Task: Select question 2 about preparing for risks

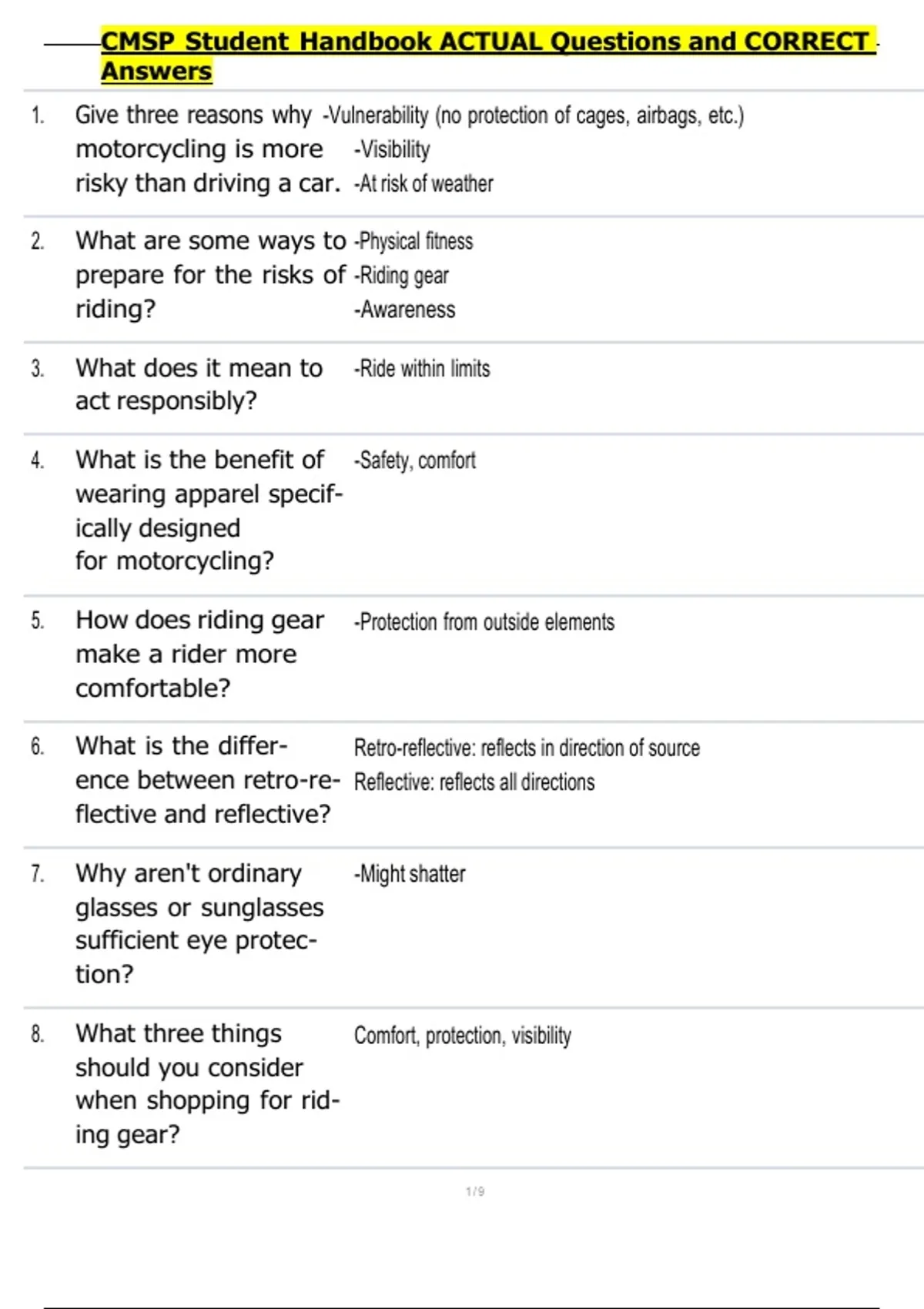Action: point(210,275)
